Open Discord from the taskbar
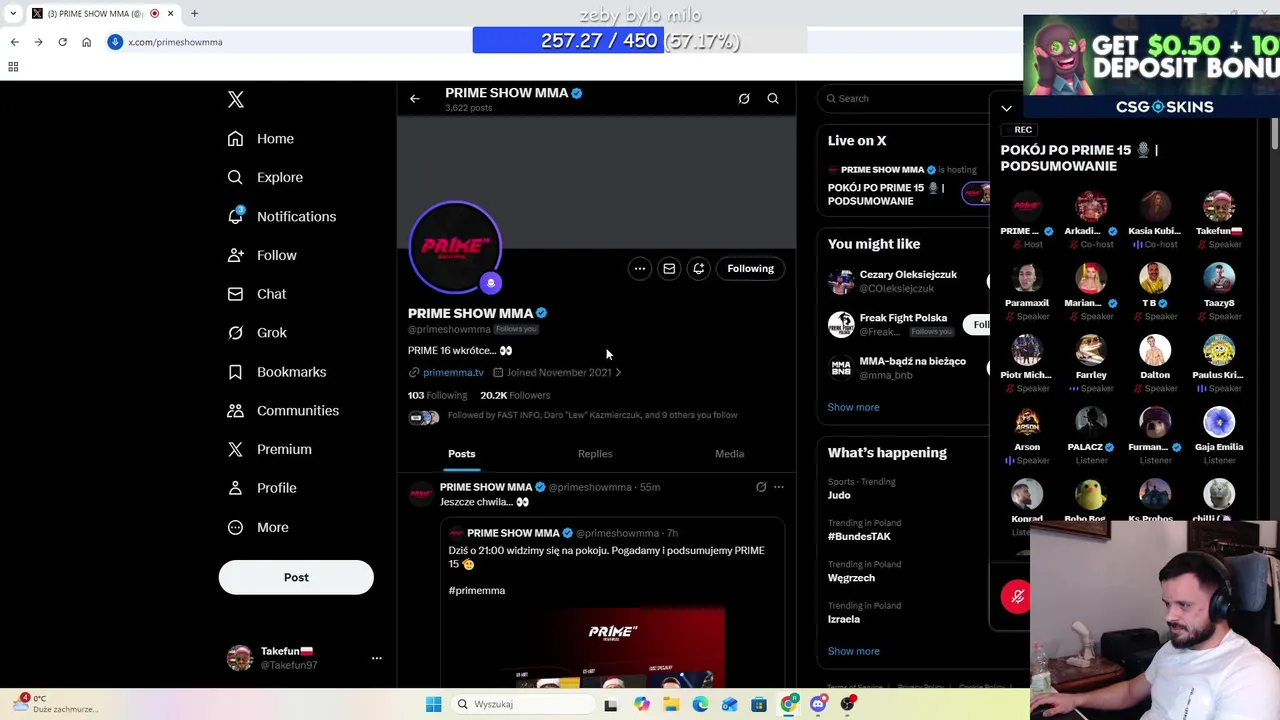Image resolution: width=1280 pixels, height=720 pixels. [818, 704]
